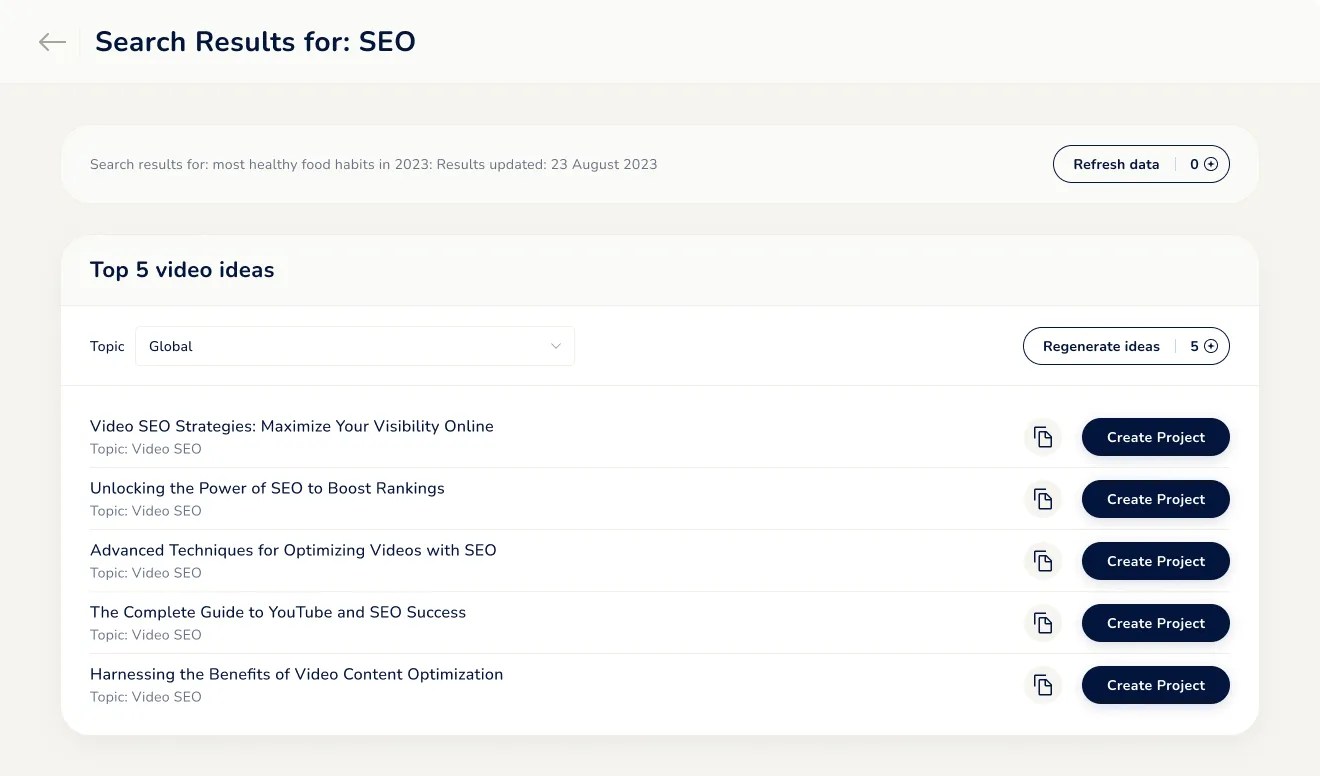1320x776 pixels.
Task: Copy the 'Advanced Techniques for Optimizing Videos' idea
Action: [x=1043, y=561]
